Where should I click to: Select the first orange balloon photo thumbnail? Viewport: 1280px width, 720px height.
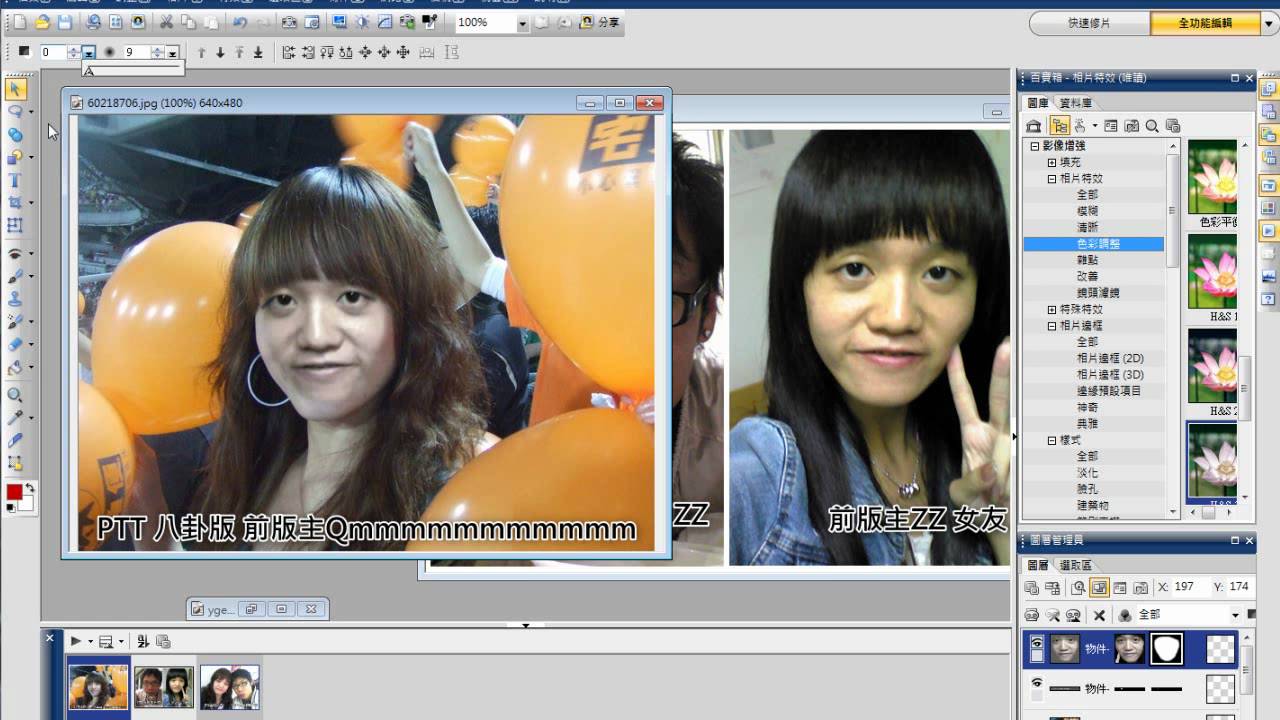98,687
